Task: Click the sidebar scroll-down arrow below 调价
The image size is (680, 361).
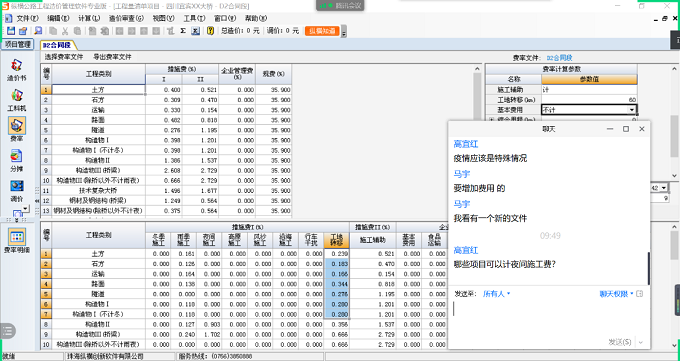Action: [26, 209]
